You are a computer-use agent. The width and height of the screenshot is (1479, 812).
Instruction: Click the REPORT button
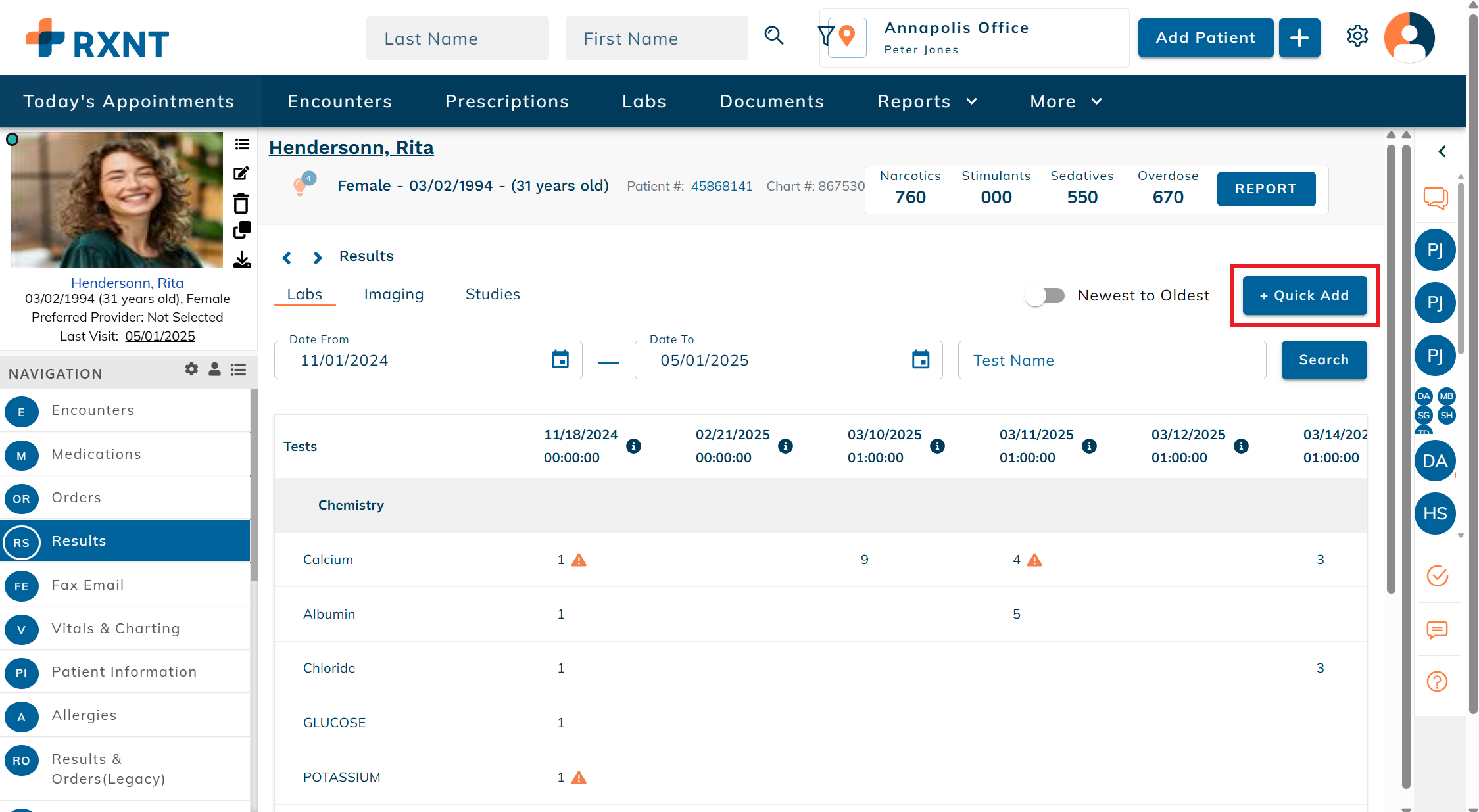[1266, 189]
